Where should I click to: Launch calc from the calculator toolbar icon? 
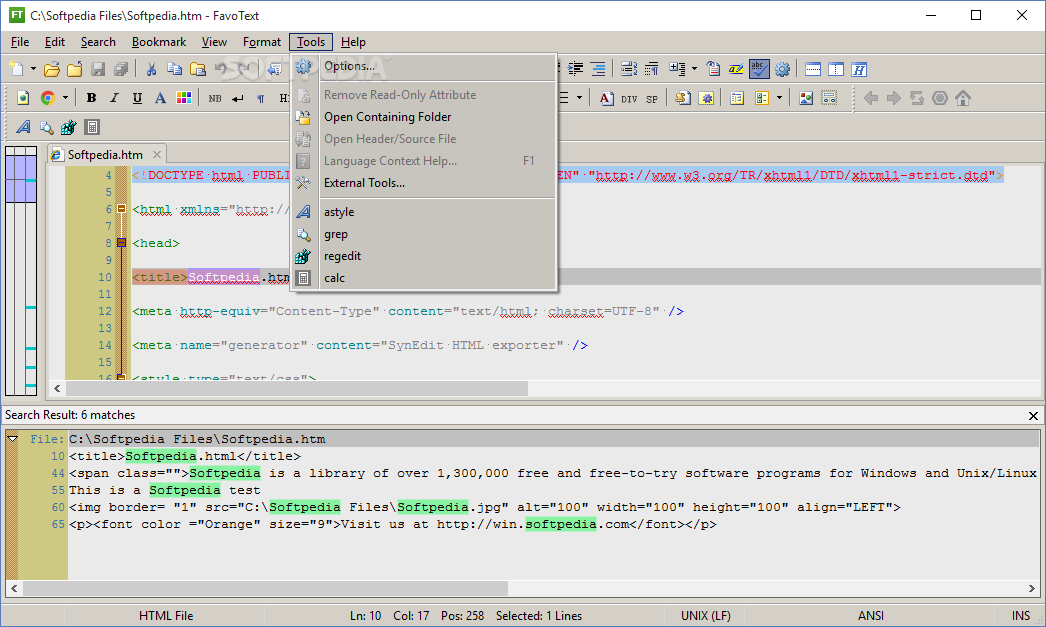[92, 127]
